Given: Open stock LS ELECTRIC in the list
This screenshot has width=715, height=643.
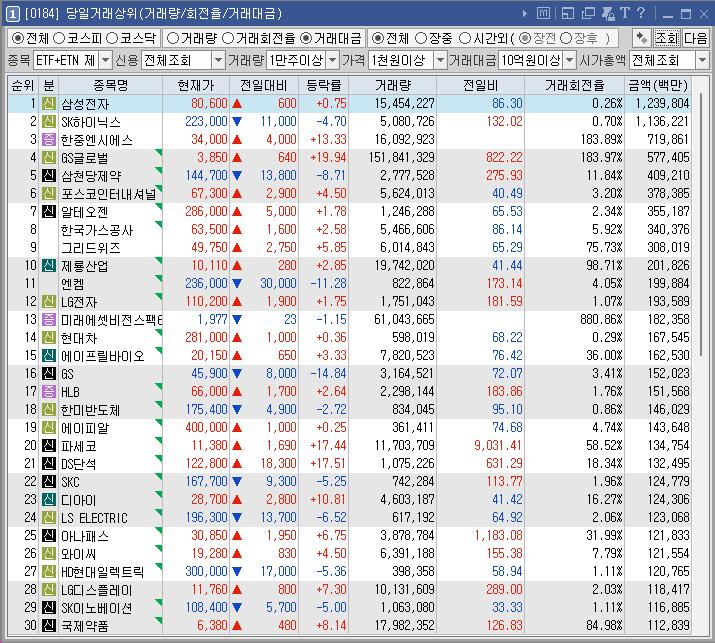Looking at the screenshot, I should pyautogui.click(x=94, y=518).
